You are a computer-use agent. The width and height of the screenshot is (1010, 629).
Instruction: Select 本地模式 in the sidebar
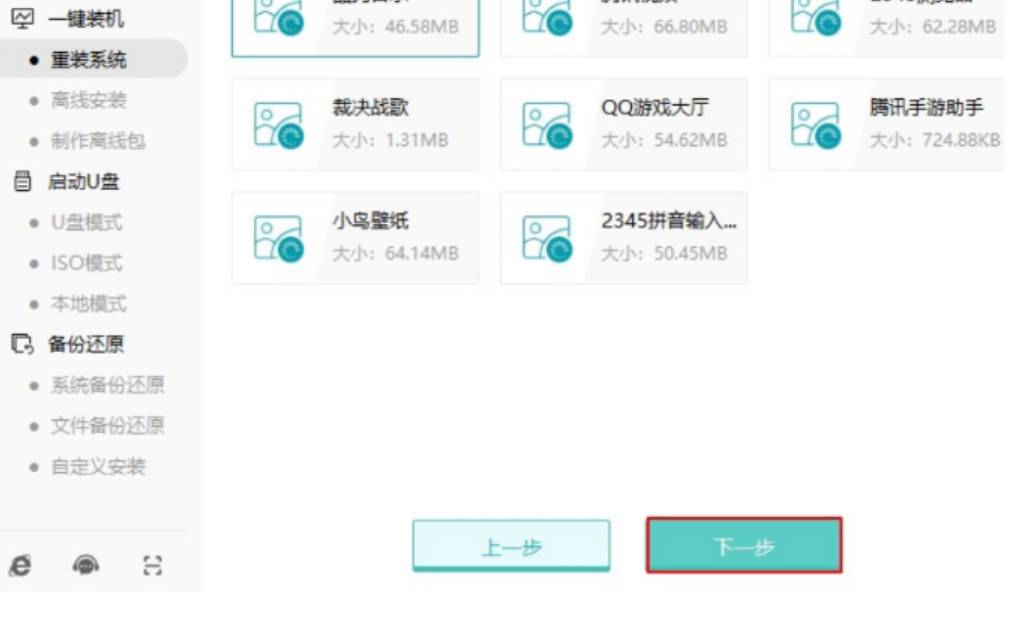point(88,304)
